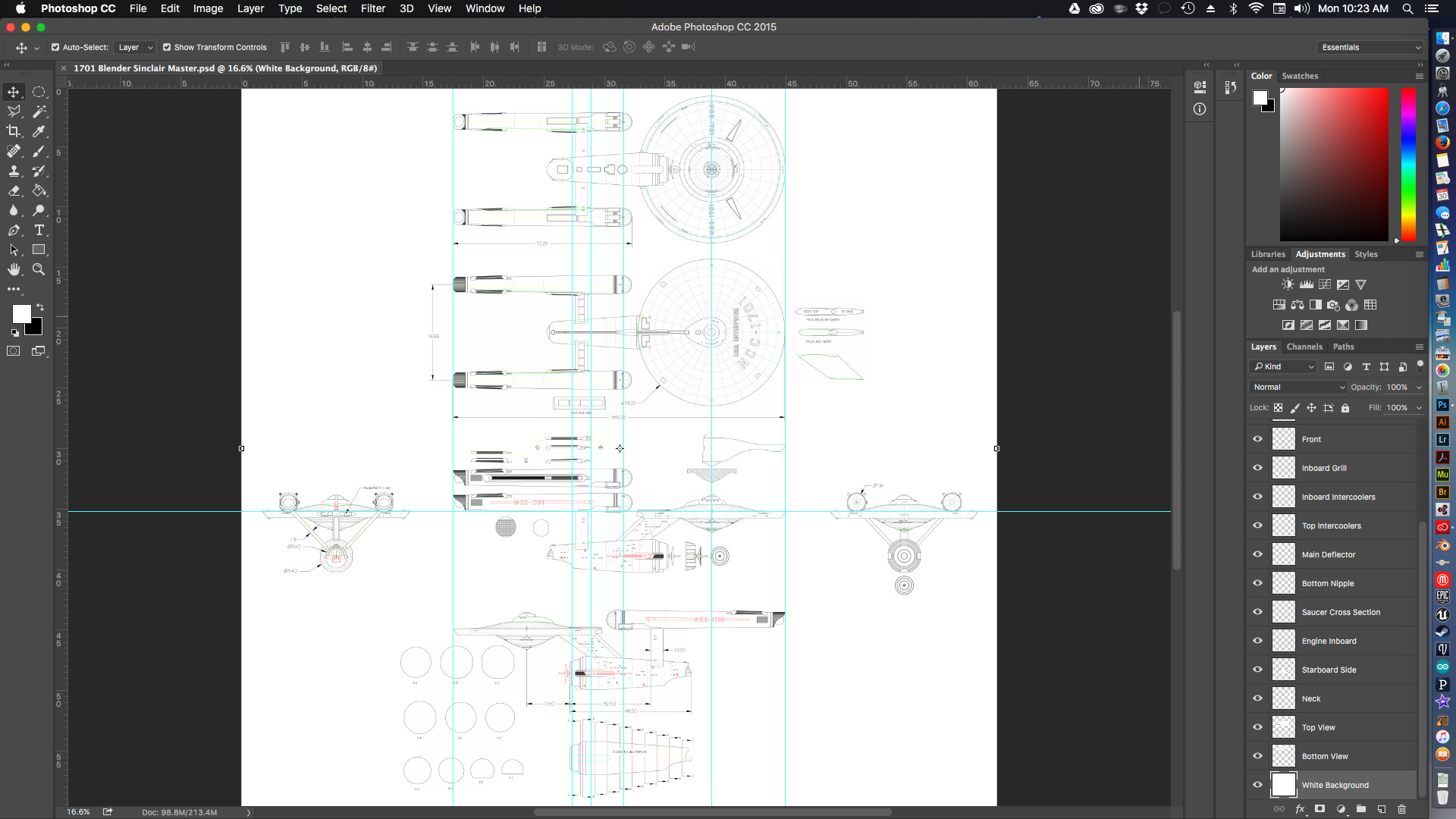Expand the Fill slider arrow

coord(1419,408)
